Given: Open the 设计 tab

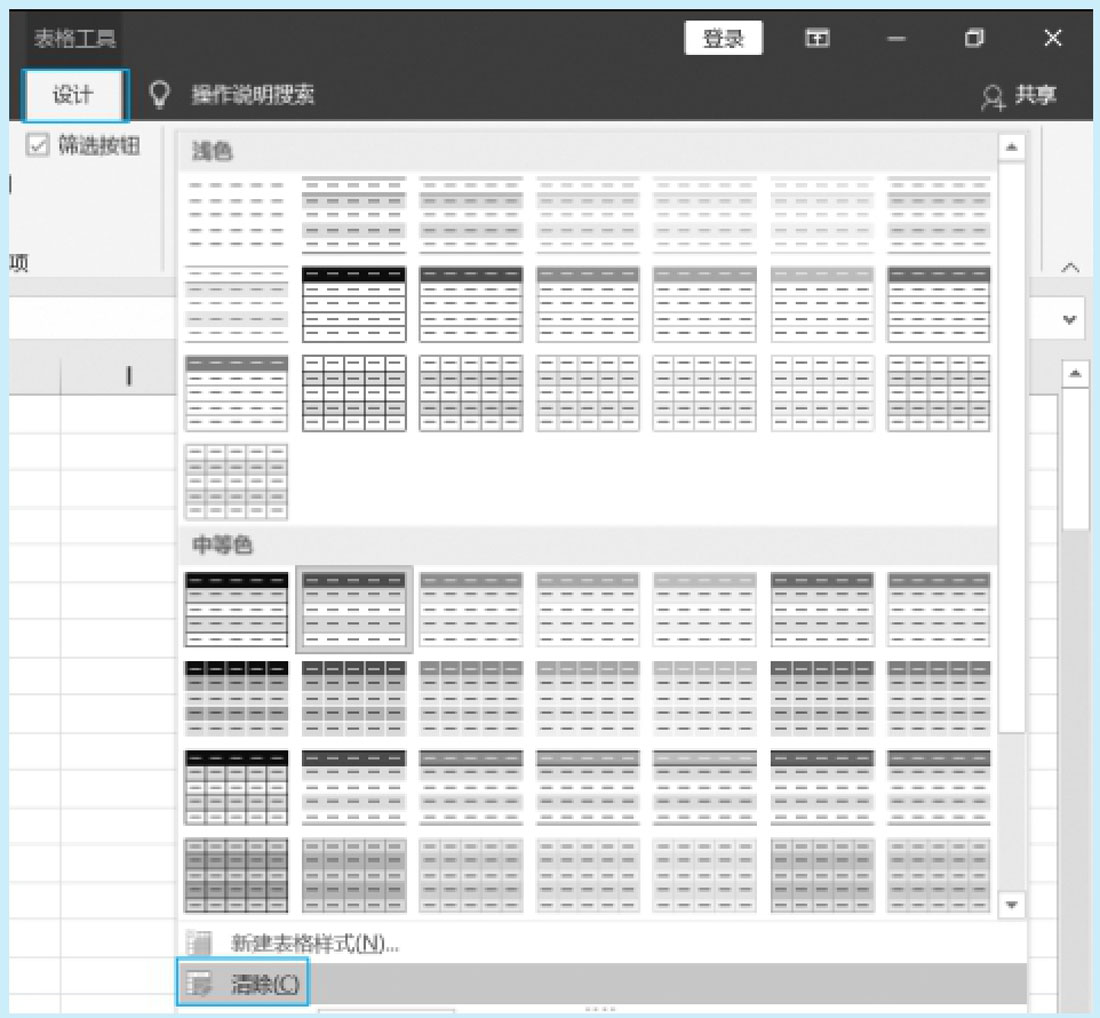Looking at the screenshot, I should click(x=75, y=95).
